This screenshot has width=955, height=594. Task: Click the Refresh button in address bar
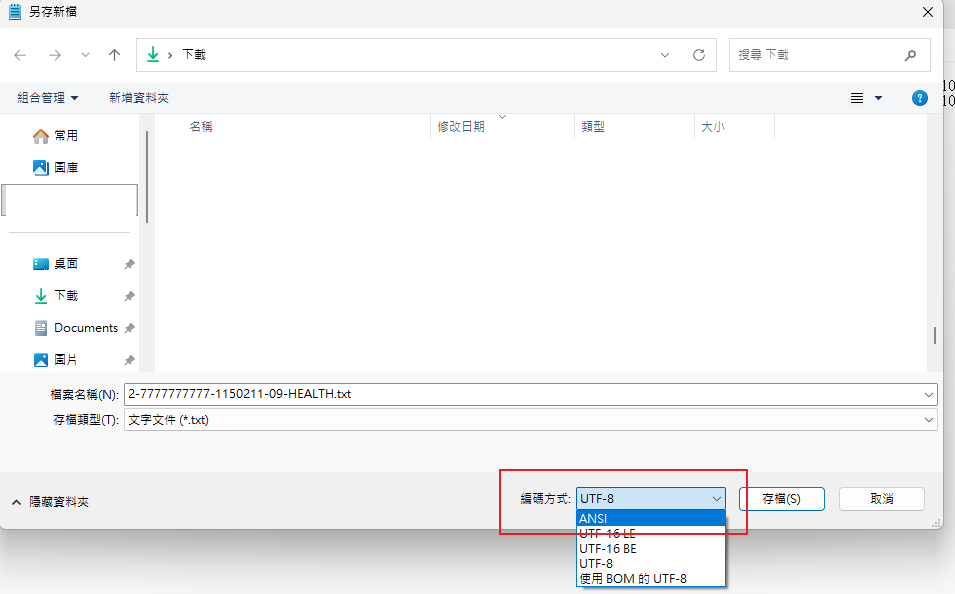click(699, 55)
